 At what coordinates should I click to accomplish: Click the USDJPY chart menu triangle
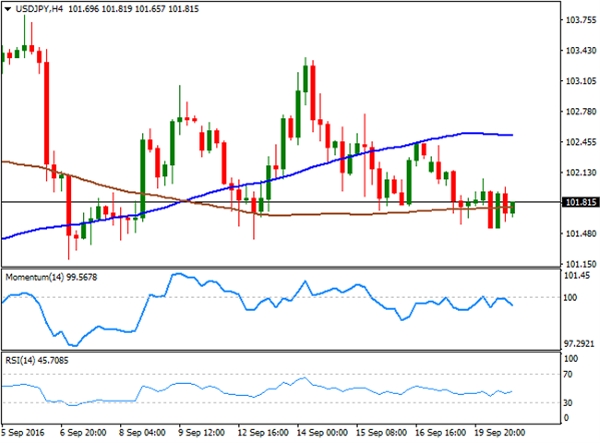tap(7, 9)
